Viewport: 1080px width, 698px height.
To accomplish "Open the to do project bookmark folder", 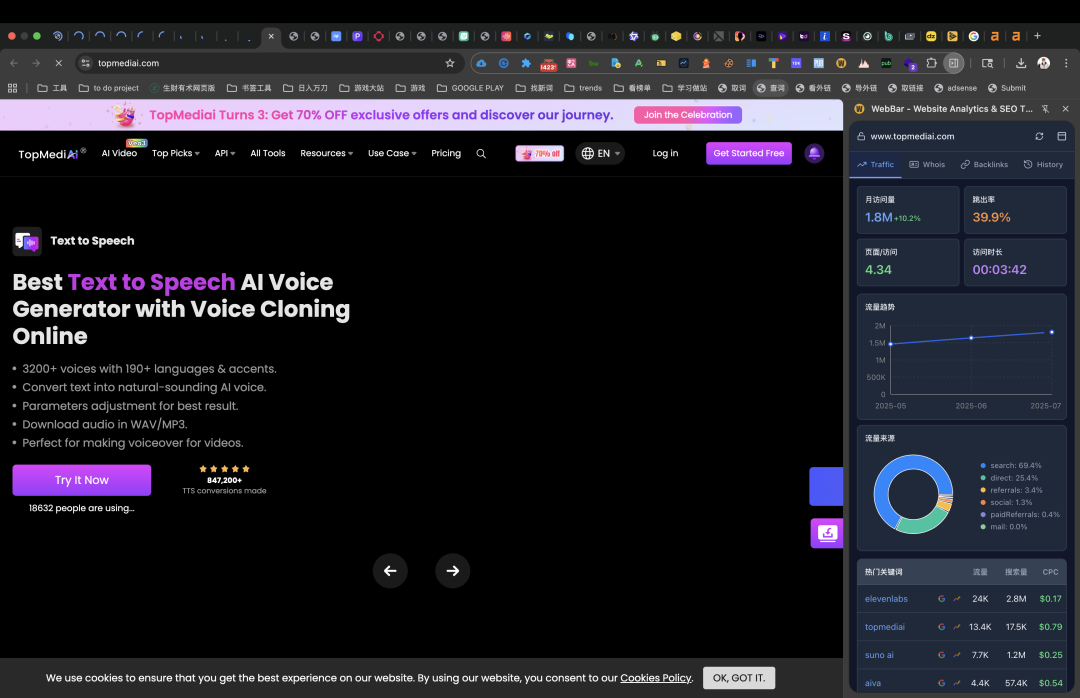I will [109, 88].
